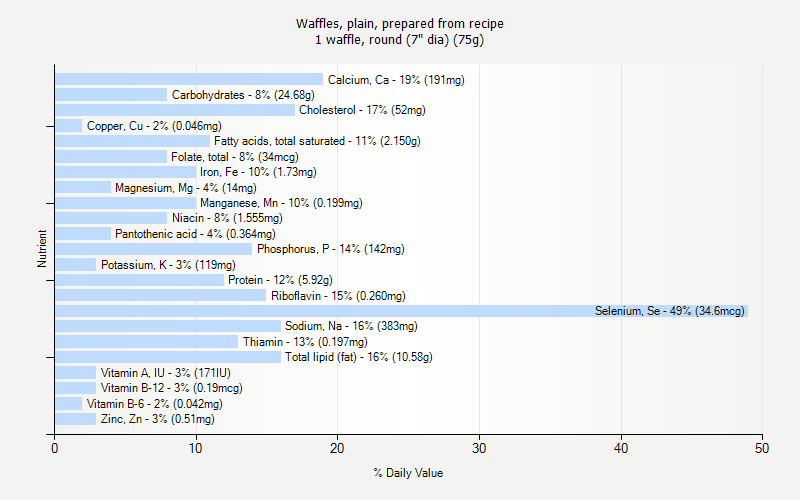The height and width of the screenshot is (500, 800).
Task: Click the Calcium, Ca - 19% (191mg) label
Action: pos(396,80)
